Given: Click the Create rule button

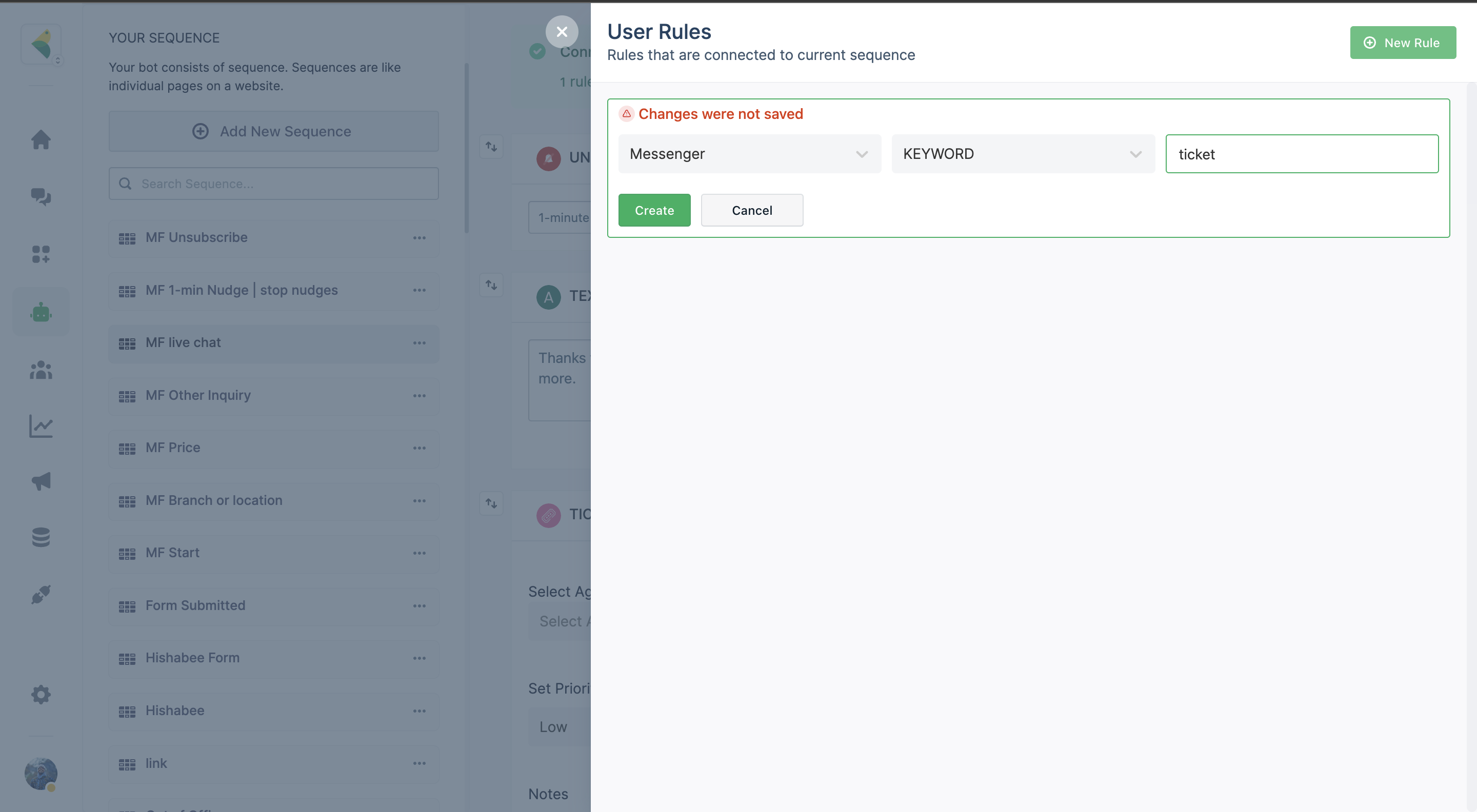Looking at the screenshot, I should point(654,210).
